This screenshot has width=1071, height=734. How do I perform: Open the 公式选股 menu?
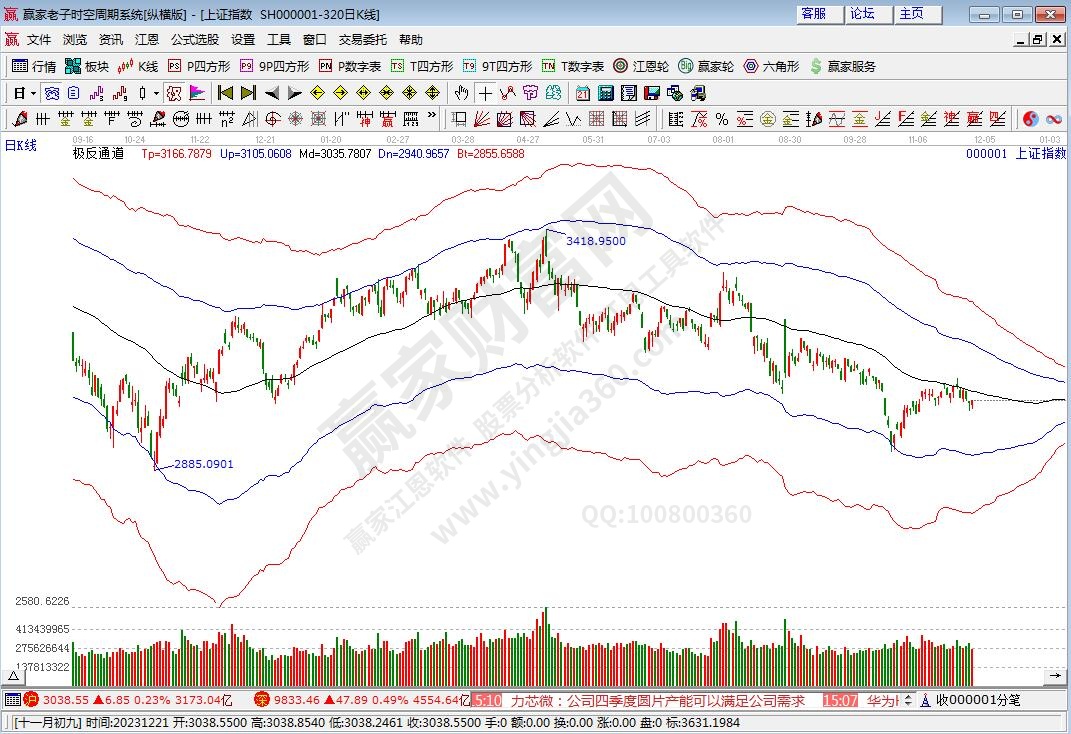click(194, 40)
